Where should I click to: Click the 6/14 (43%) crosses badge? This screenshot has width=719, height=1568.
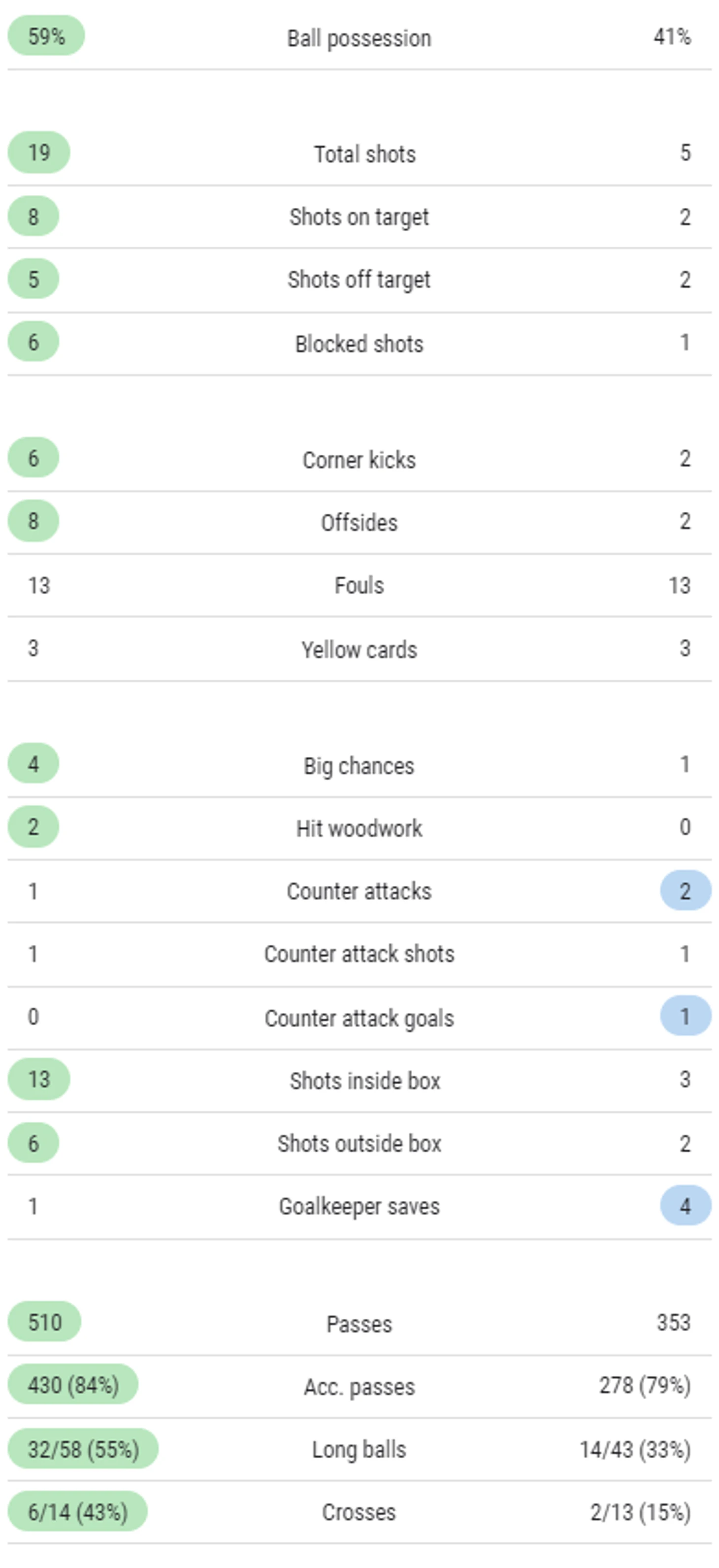[77, 1511]
